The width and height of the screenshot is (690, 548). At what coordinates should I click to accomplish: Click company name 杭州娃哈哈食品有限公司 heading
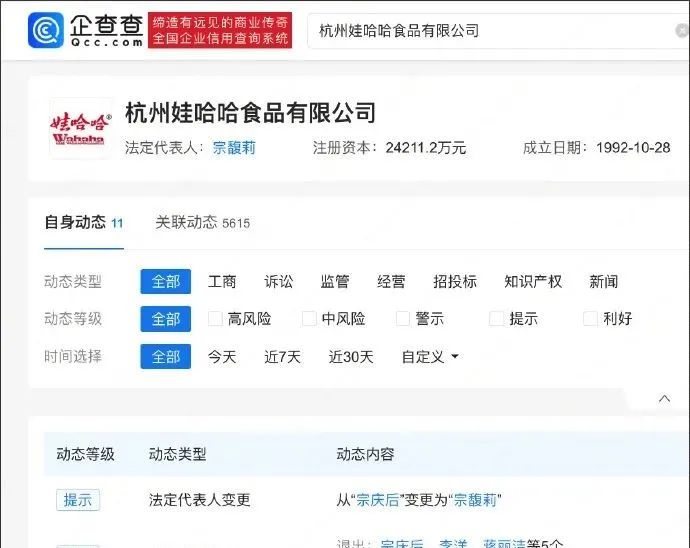coord(250,113)
